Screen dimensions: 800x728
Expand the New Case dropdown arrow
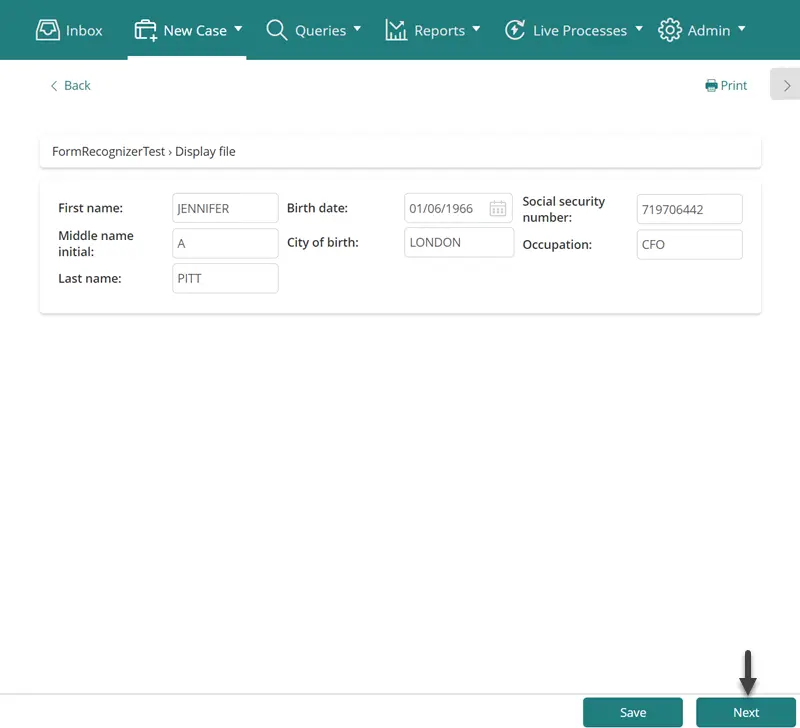[238, 29]
